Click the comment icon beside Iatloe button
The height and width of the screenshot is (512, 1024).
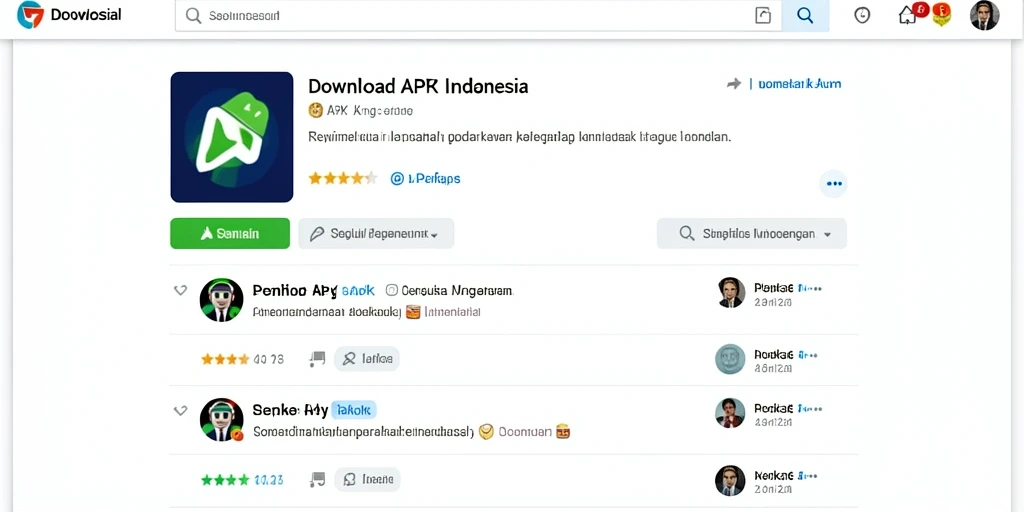pos(317,359)
